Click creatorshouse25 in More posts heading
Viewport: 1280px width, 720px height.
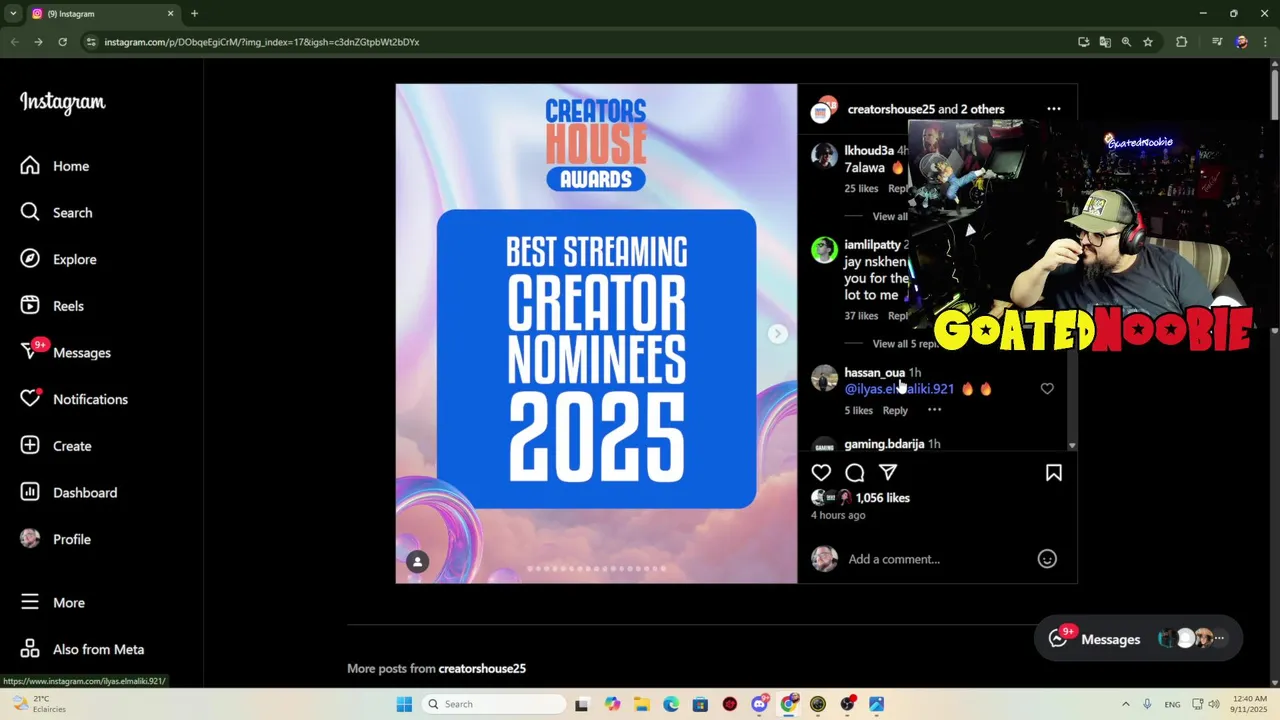coord(482,668)
